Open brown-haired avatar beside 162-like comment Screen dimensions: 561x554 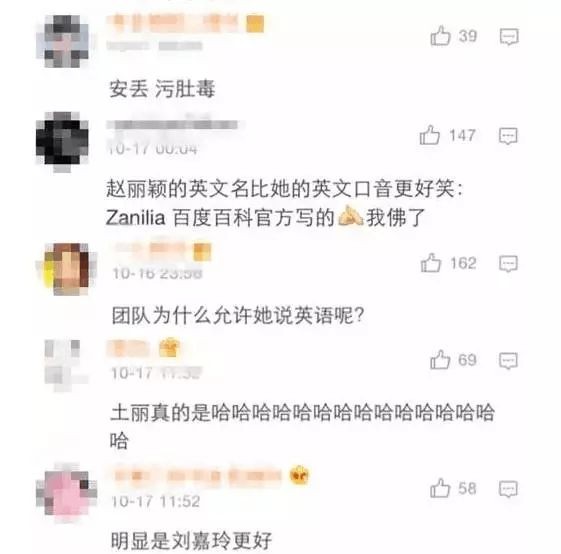67,269
